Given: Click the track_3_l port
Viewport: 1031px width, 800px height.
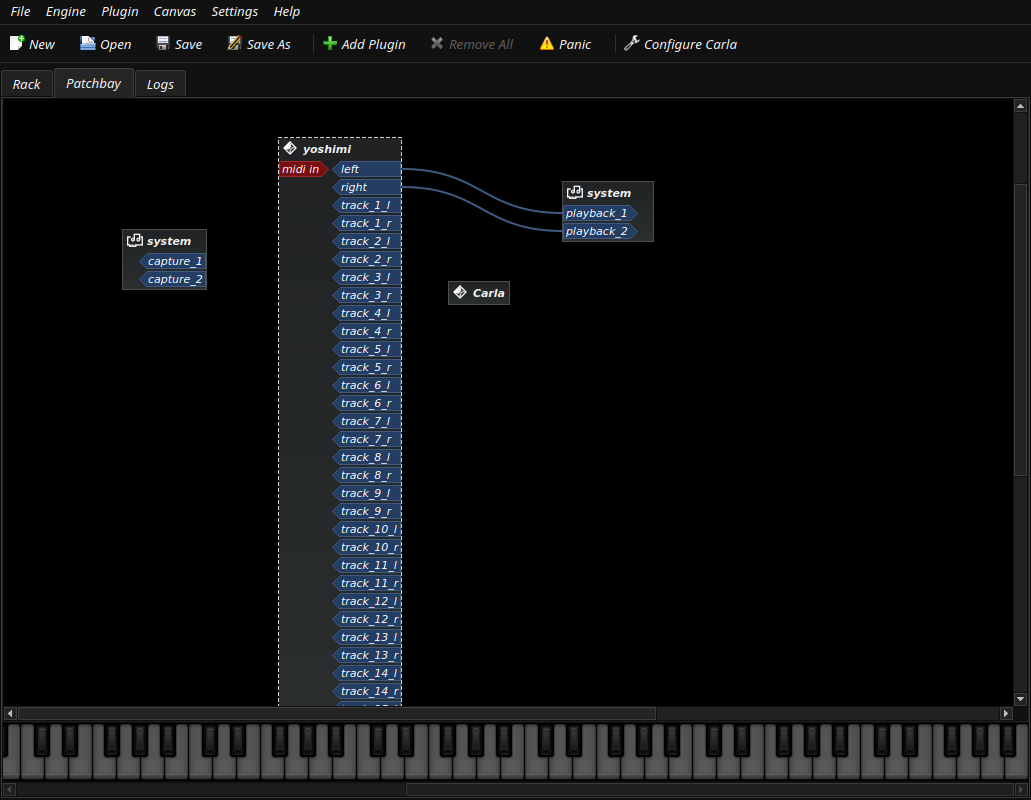Looking at the screenshot, I should coord(367,277).
